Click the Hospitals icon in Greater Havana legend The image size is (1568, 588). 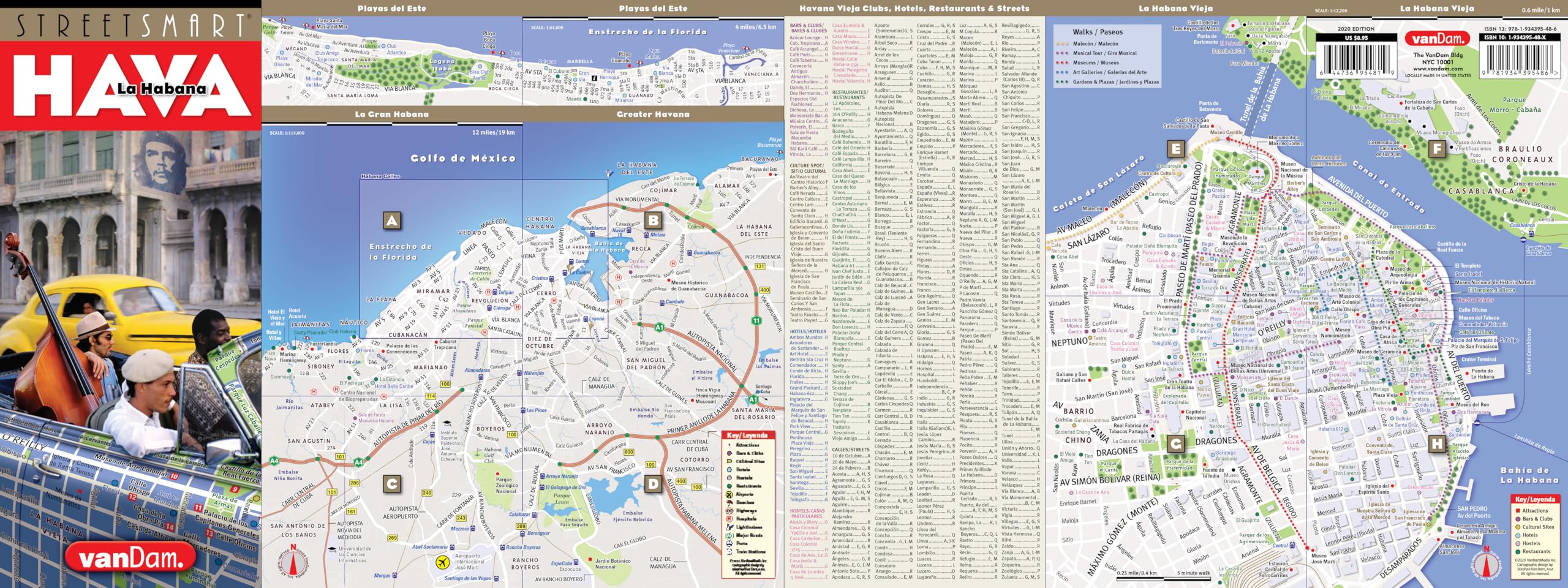tap(729, 518)
